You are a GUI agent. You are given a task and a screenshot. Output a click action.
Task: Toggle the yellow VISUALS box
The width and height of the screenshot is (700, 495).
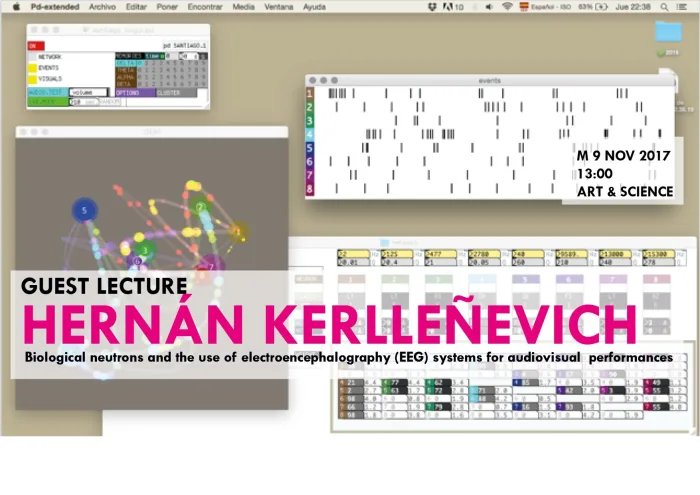point(33,79)
